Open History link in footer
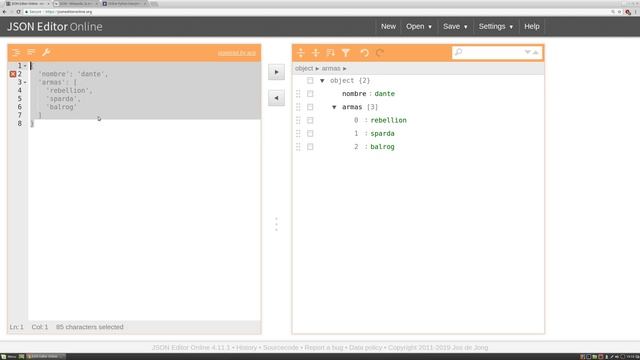The height and width of the screenshot is (360, 640). coord(247,348)
